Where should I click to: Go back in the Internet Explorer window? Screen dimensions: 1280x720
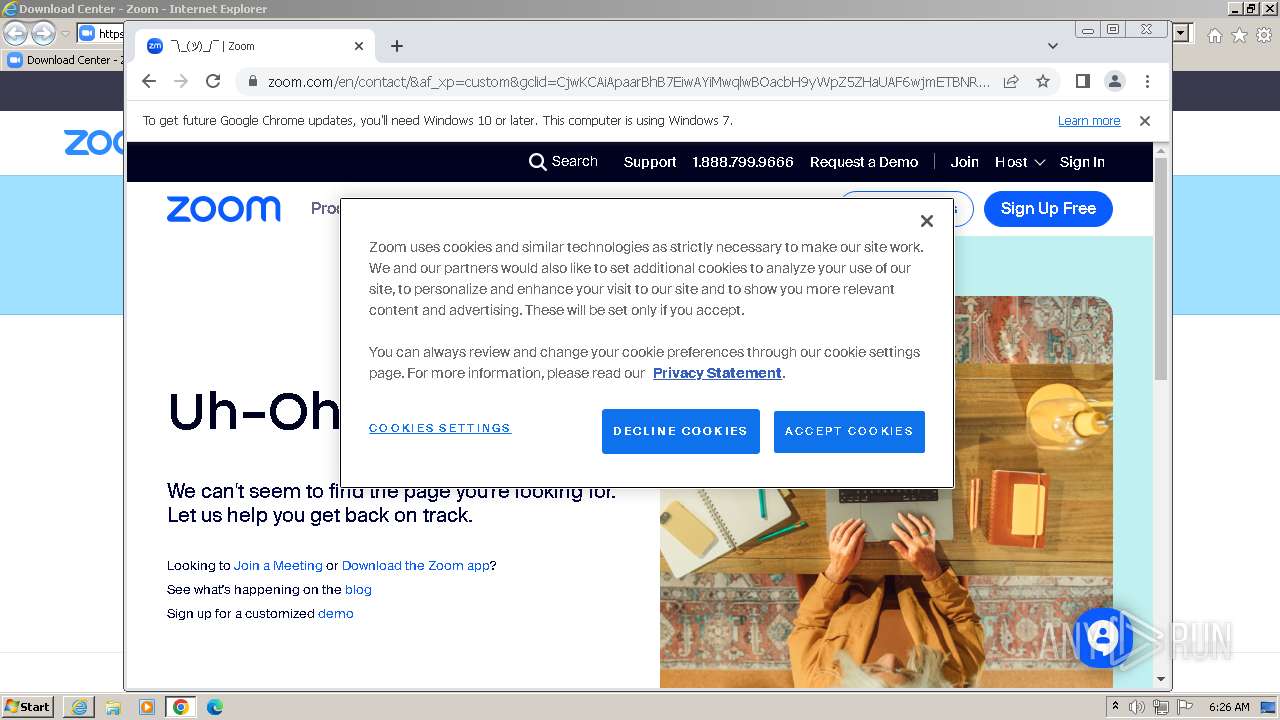coord(15,33)
